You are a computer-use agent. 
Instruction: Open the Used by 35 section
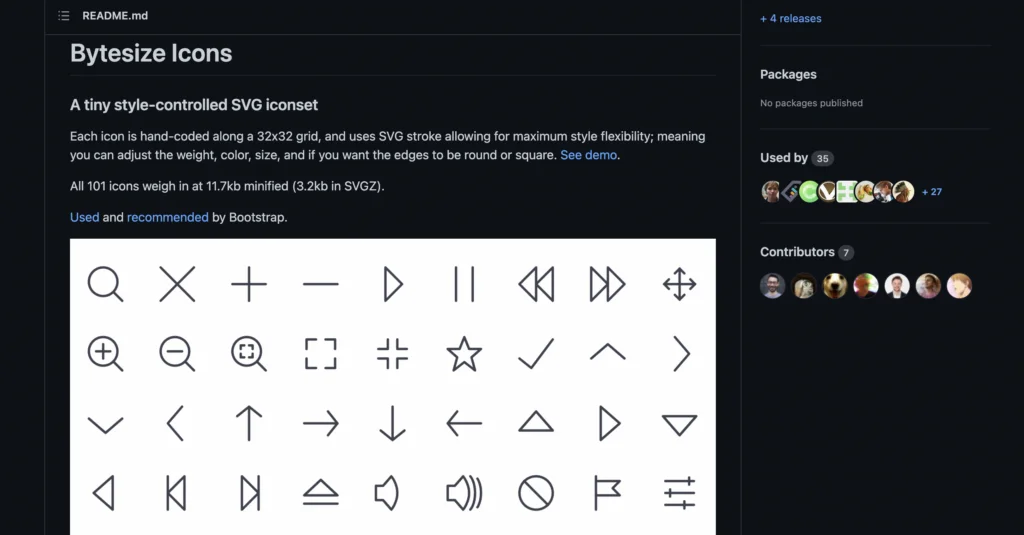click(797, 158)
